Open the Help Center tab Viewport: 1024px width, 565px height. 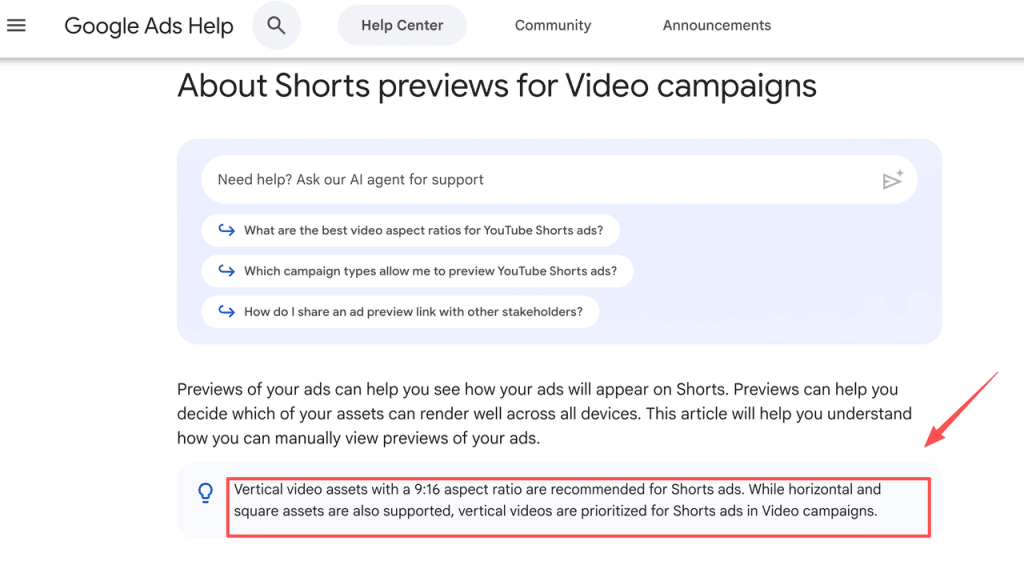pos(402,25)
